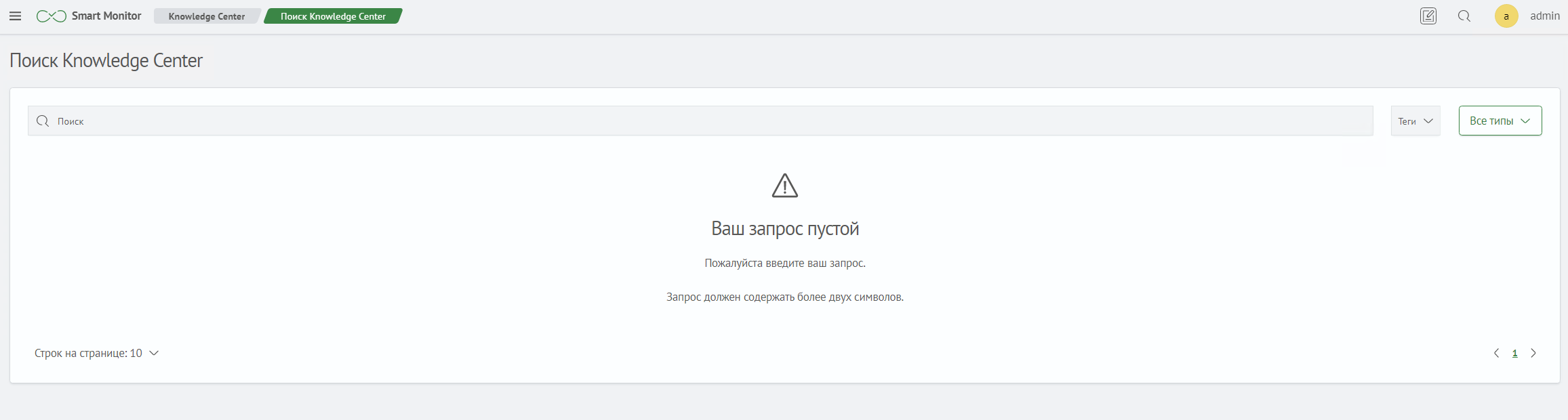Select page 1 in pagination
1568x420 pixels.
[1514, 353]
